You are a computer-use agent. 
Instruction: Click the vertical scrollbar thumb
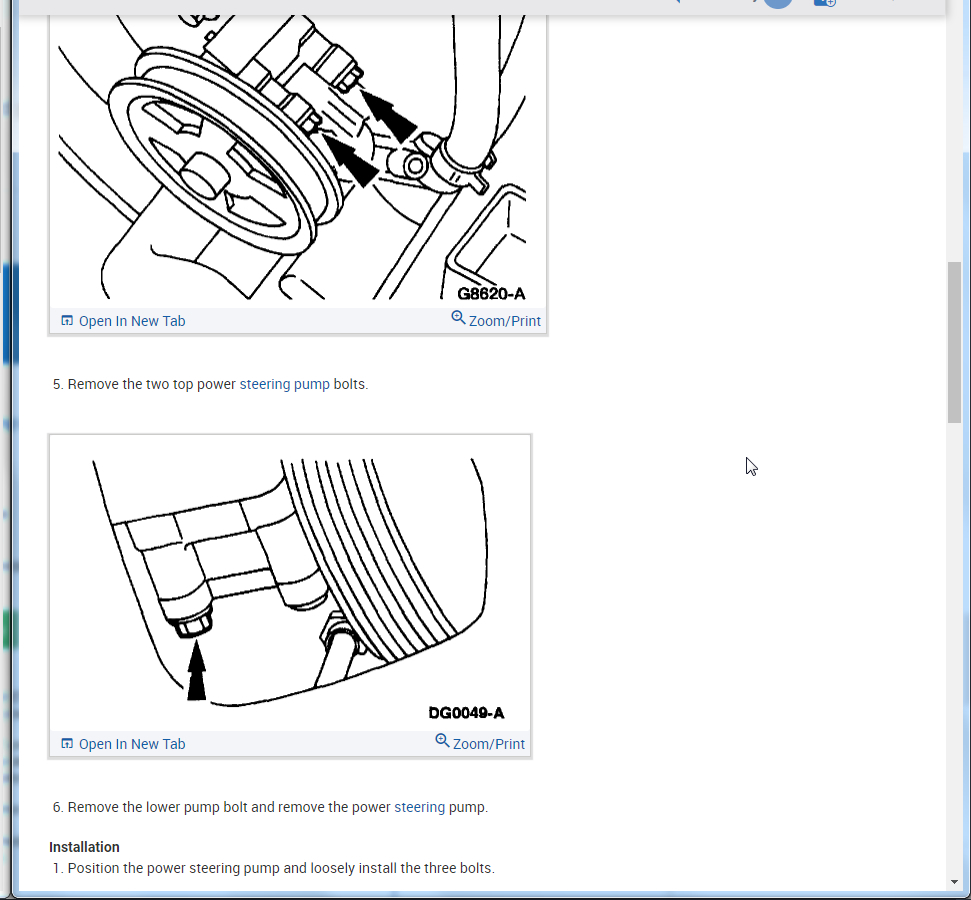tap(954, 343)
